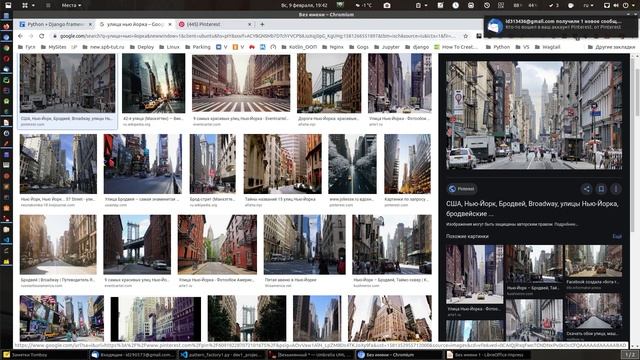
Task: Open the Gogs bookmarks folder
Action: click(359, 47)
